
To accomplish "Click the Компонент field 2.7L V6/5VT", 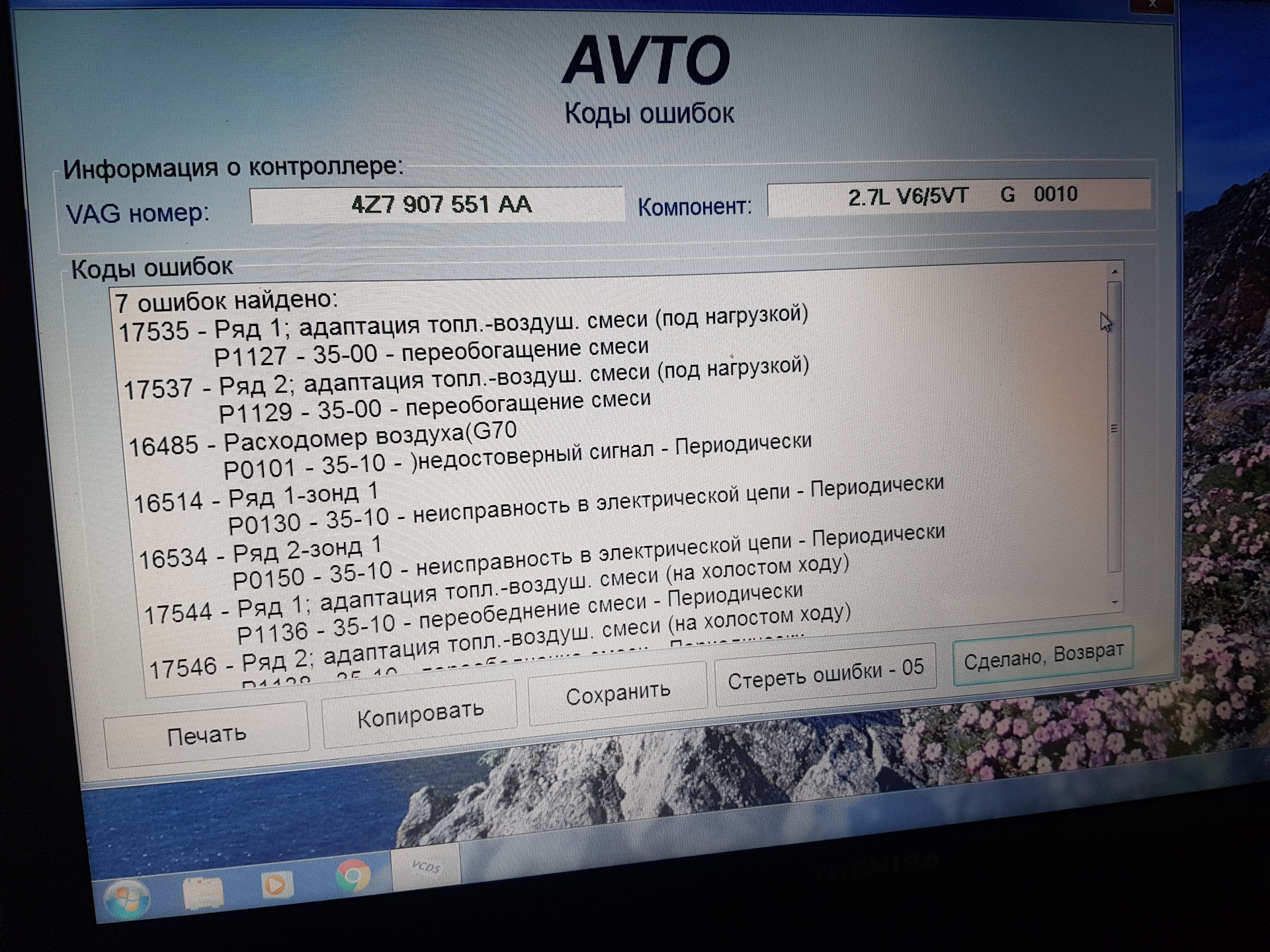I will point(958,196).
